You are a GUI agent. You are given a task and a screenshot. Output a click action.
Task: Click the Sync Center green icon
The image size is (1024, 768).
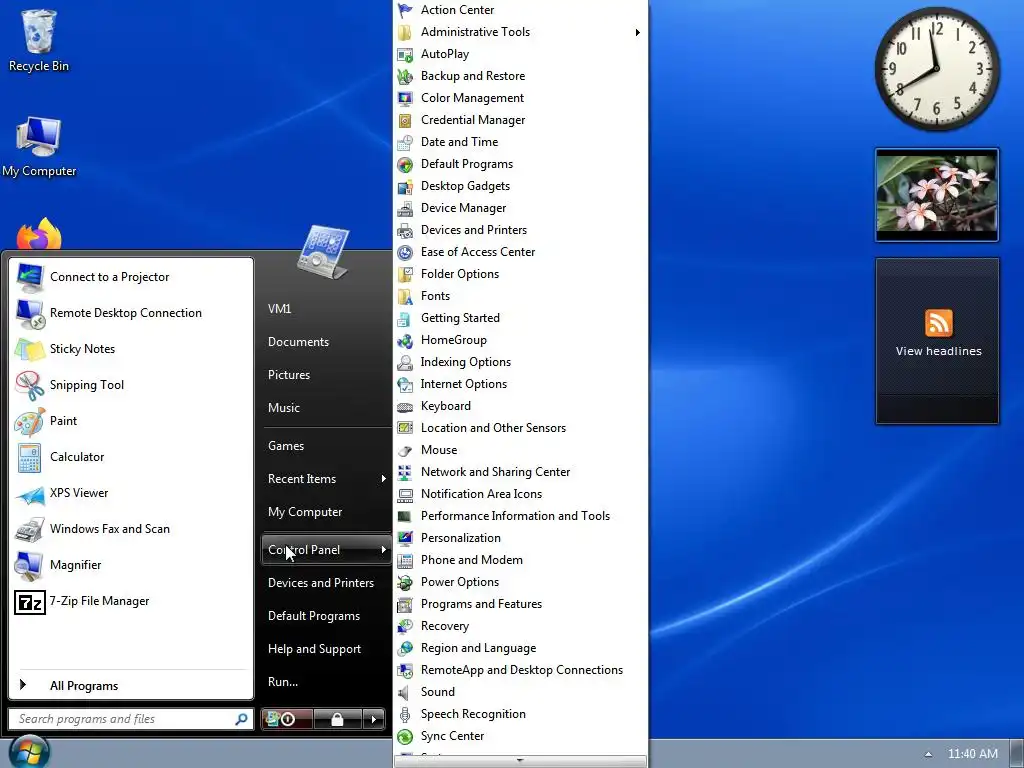(405, 737)
